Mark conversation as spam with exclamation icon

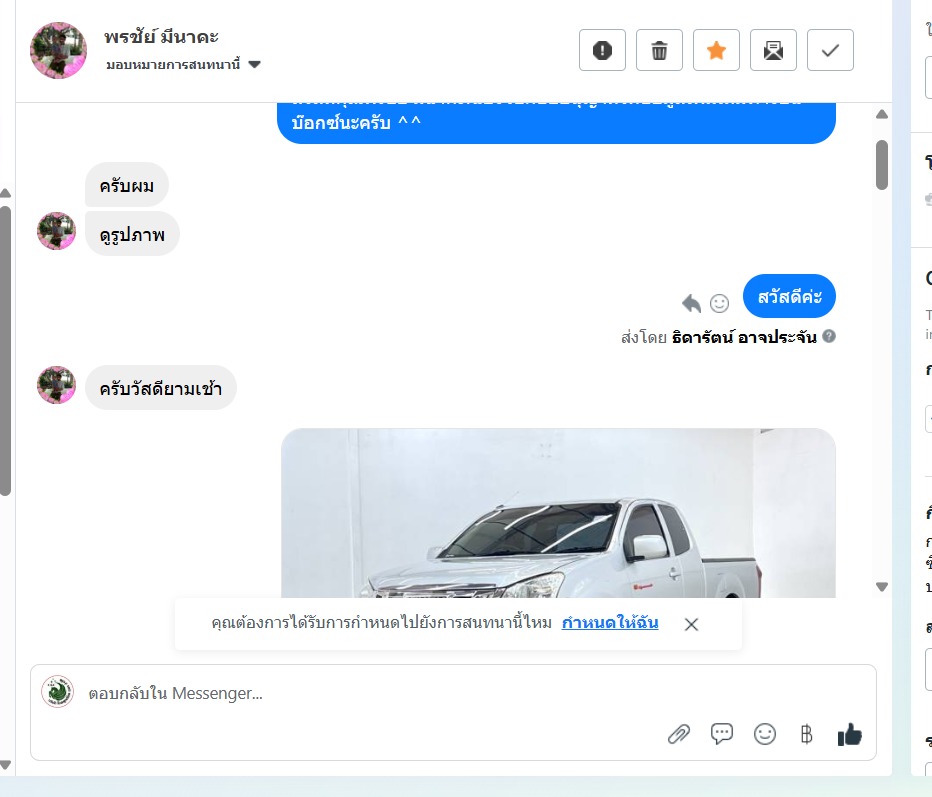click(x=602, y=50)
